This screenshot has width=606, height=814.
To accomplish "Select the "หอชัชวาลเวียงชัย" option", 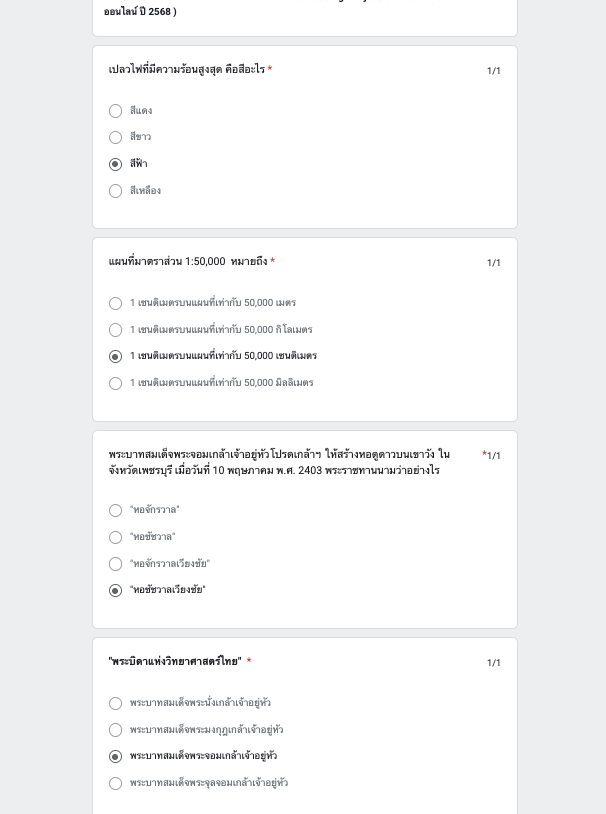I will [116, 590].
